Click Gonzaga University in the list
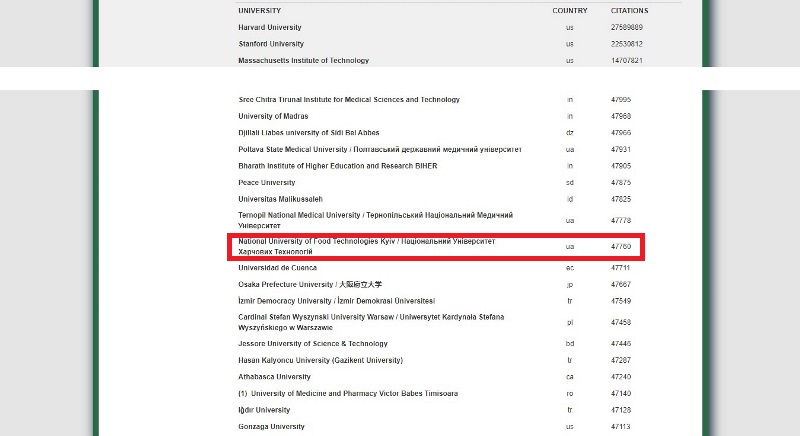 point(271,426)
